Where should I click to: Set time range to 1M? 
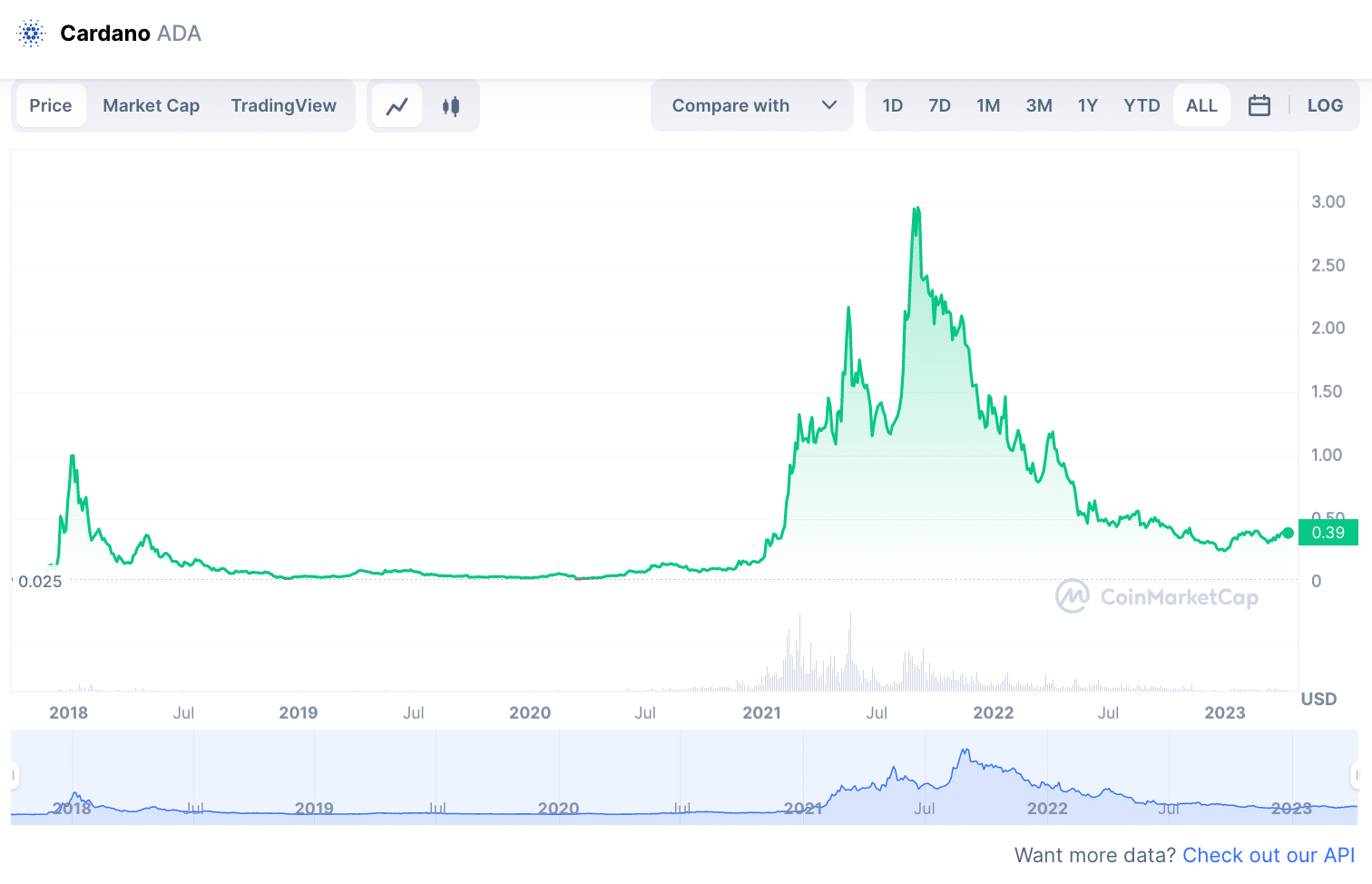988,106
